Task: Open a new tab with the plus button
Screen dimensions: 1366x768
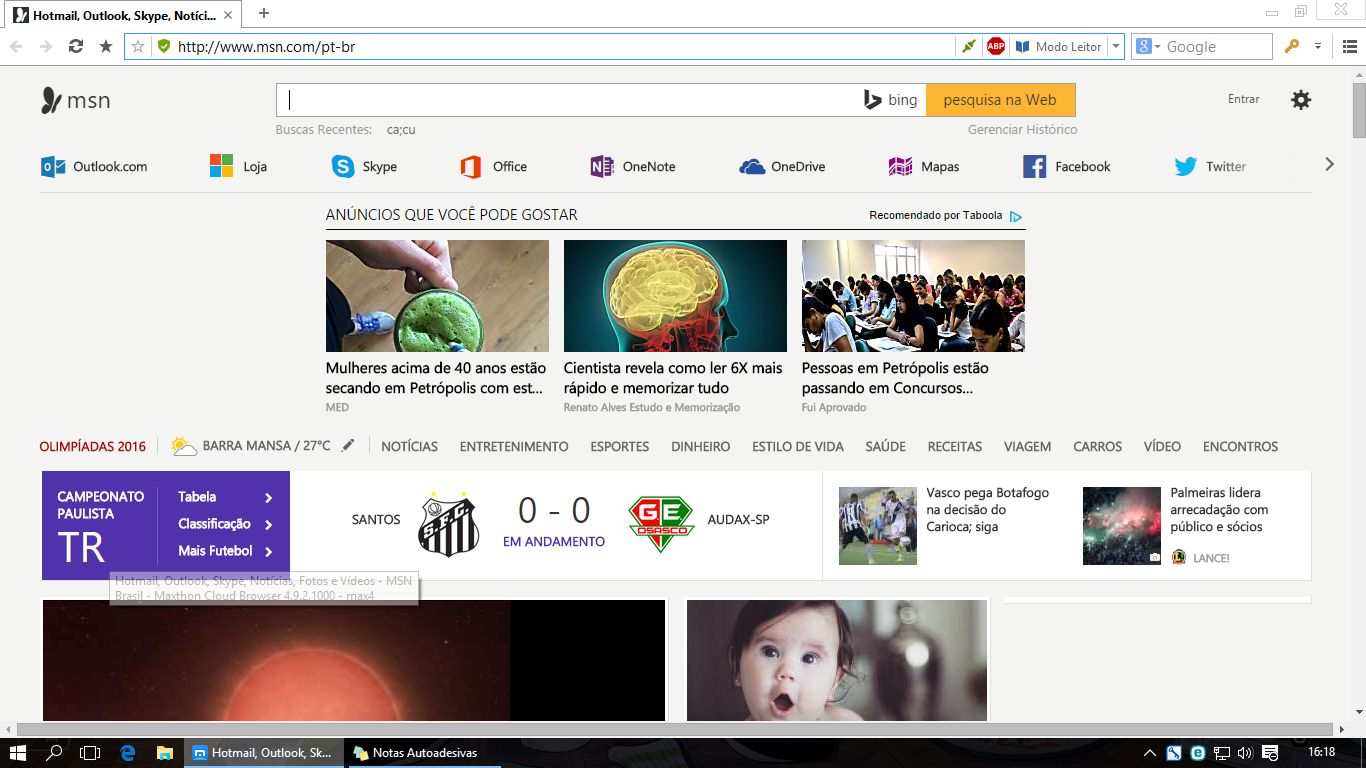Action: (264, 13)
